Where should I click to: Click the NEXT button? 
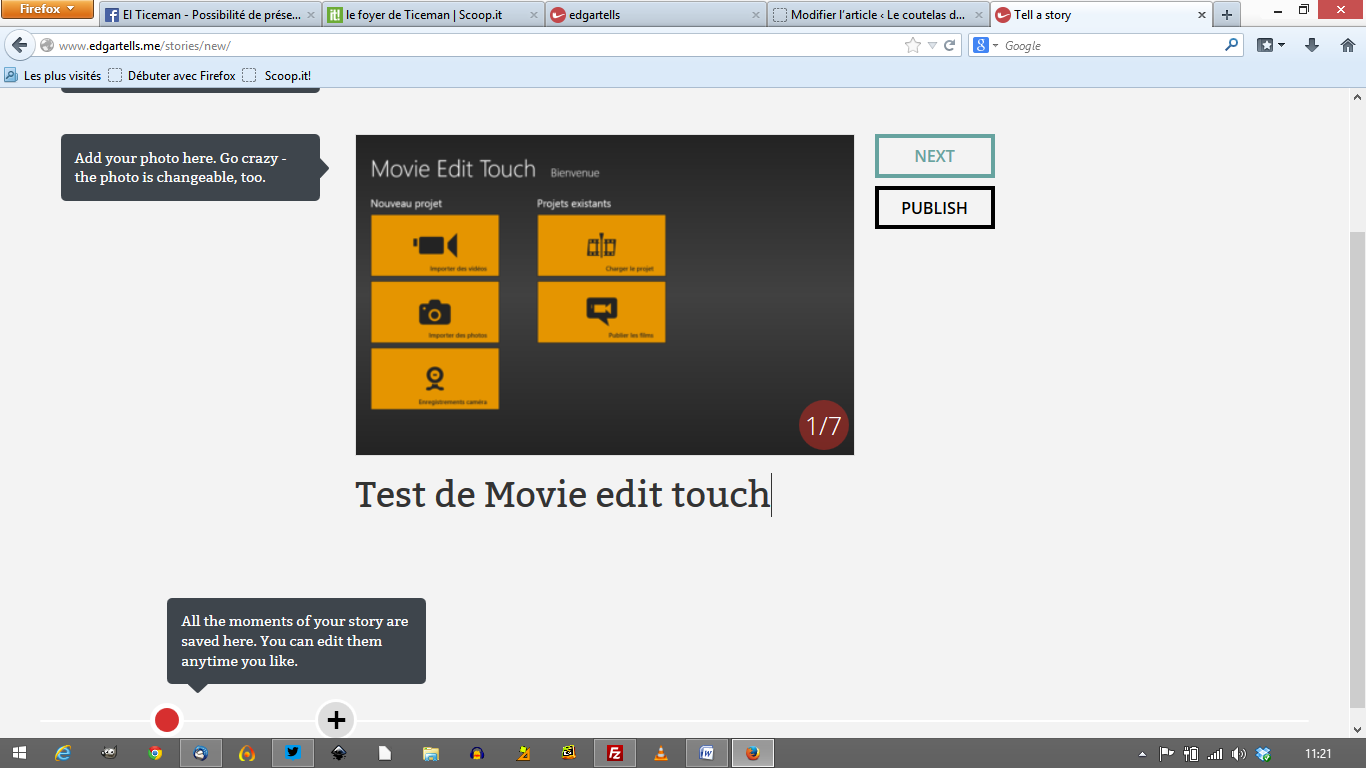[x=934, y=156]
